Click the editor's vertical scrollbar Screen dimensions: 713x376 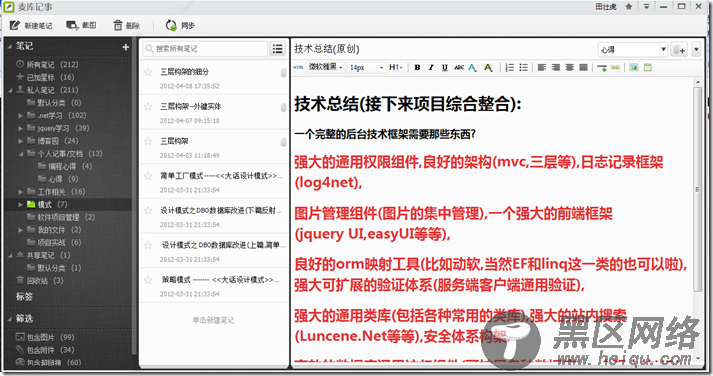click(x=698, y=189)
